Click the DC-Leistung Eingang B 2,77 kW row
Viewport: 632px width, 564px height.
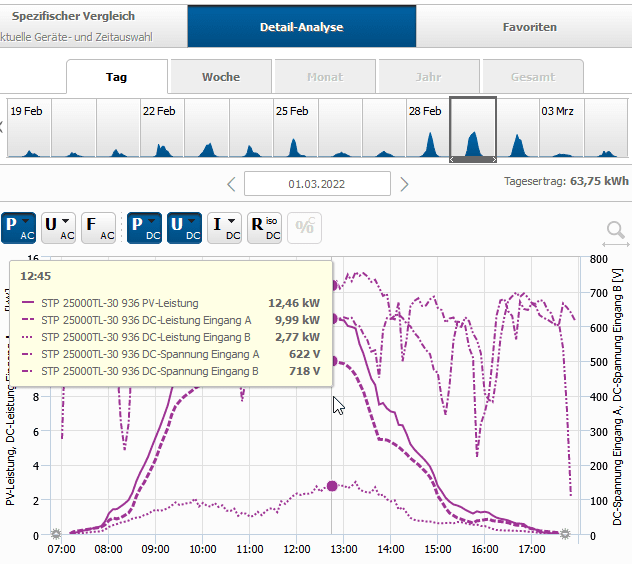(171, 337)
